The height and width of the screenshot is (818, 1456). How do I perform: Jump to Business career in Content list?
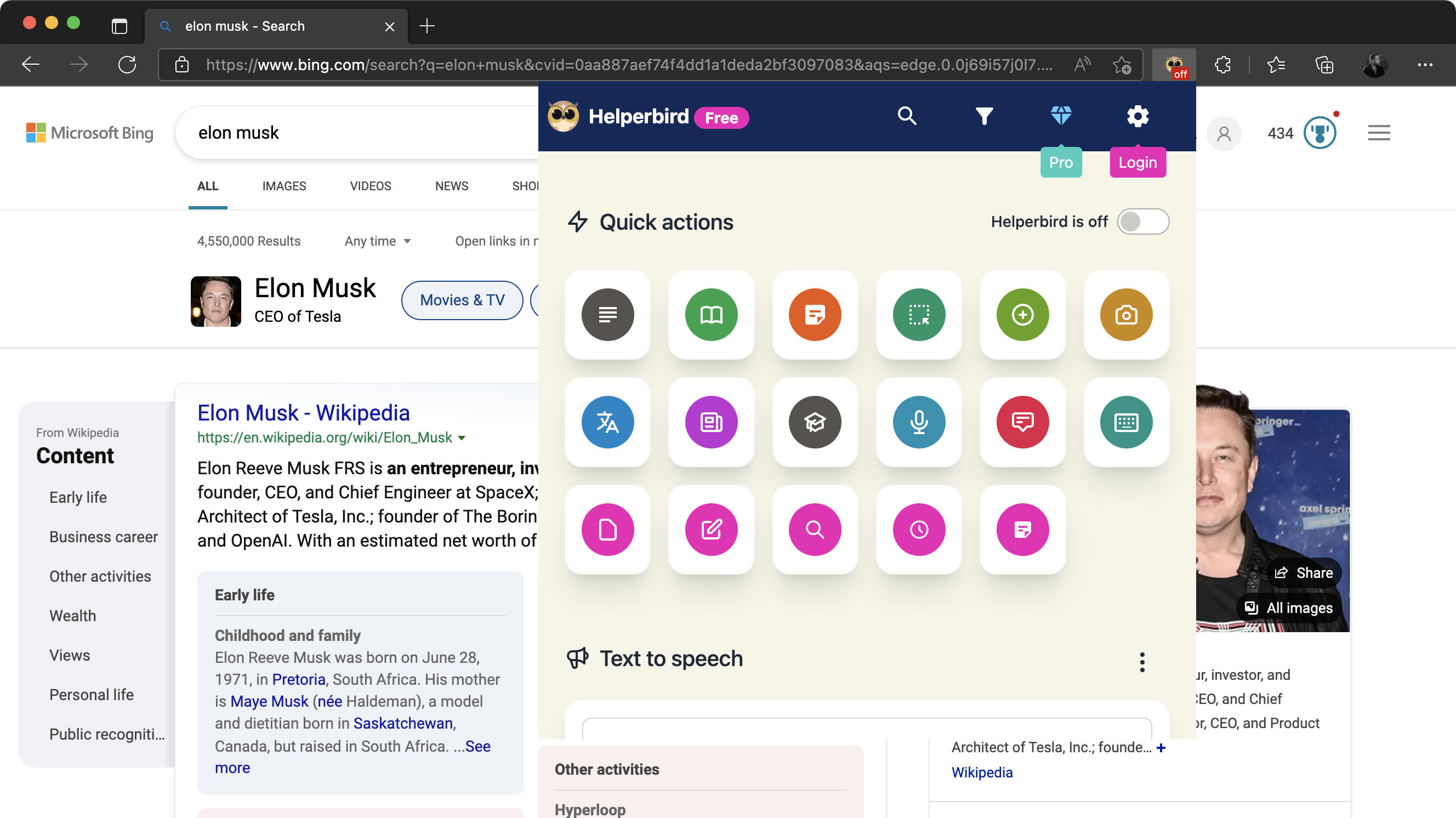point(104,537)
